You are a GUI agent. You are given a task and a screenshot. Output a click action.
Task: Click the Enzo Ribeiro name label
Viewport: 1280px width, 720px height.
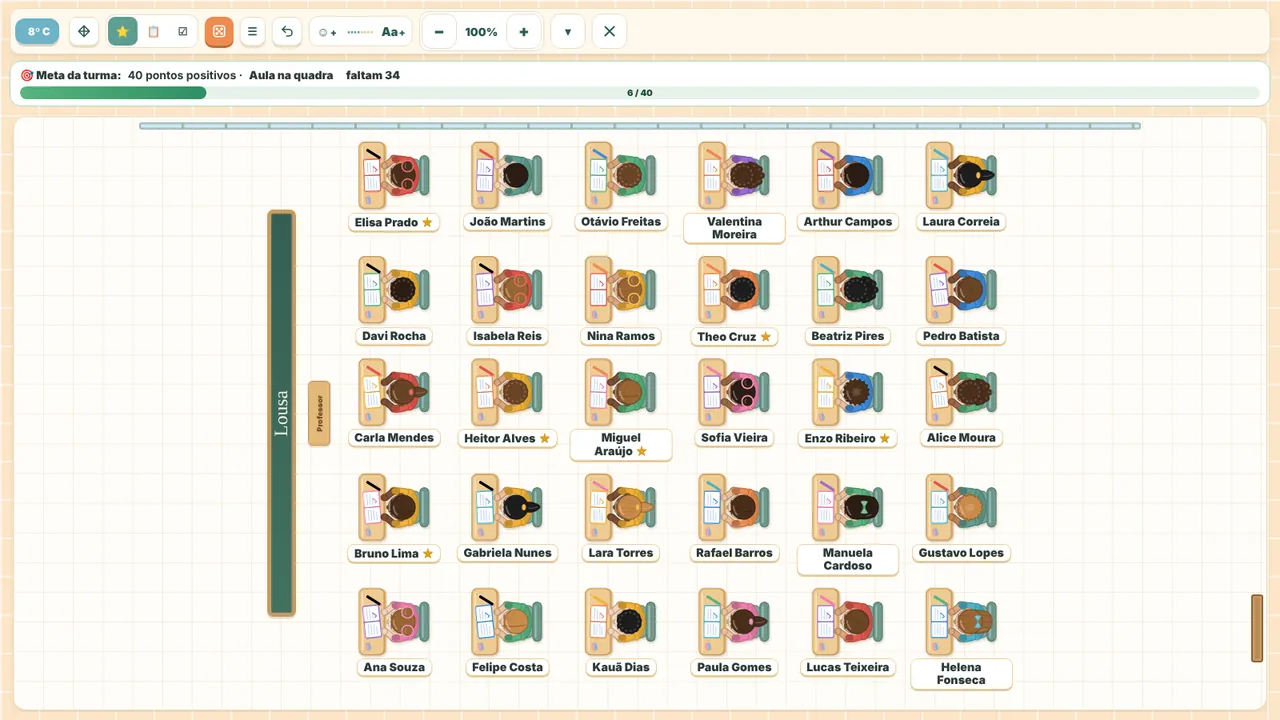point(848,438)
